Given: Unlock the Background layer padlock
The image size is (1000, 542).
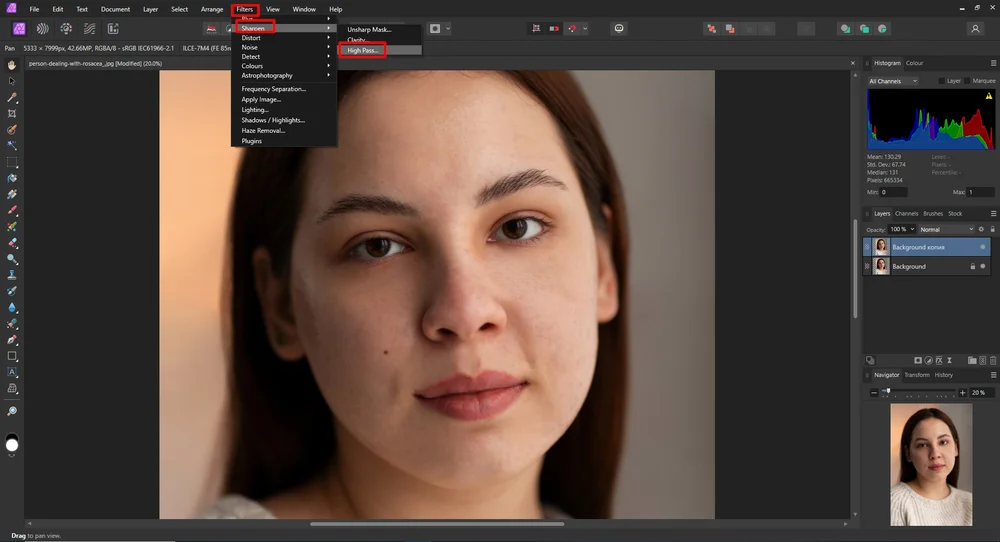Looking at the screenshot, I should point(973,266).
